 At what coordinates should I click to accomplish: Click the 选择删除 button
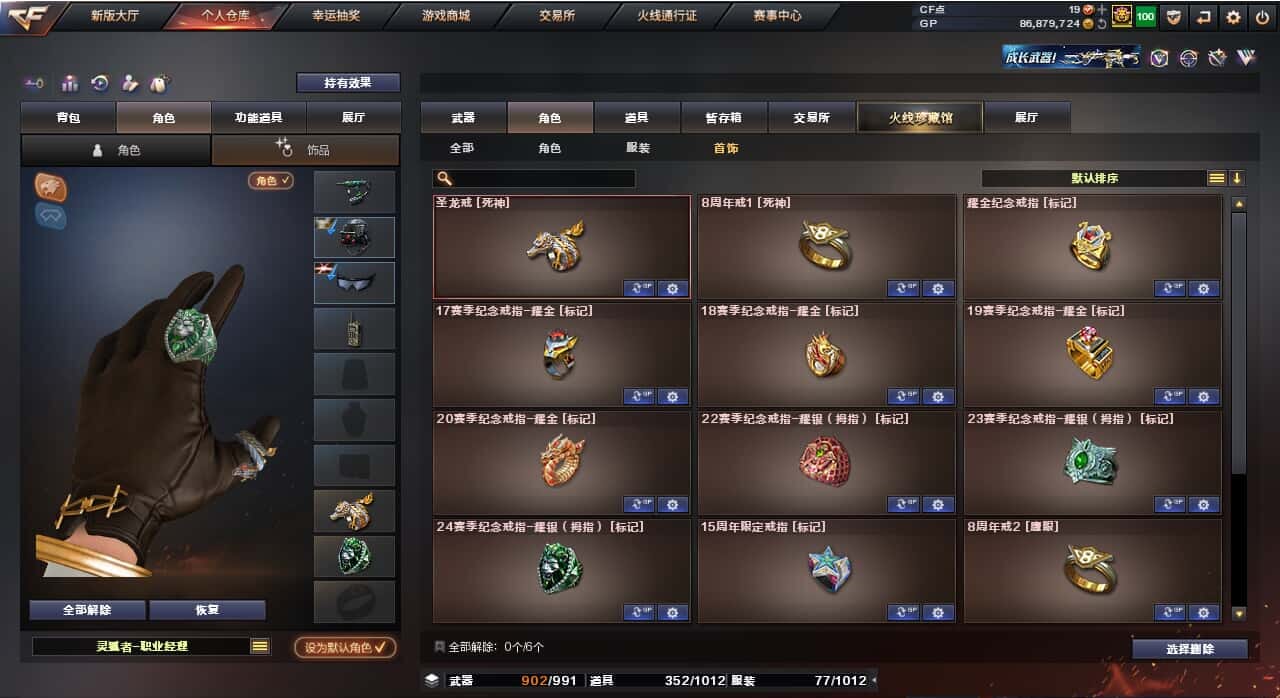[x=1190, y=649]
